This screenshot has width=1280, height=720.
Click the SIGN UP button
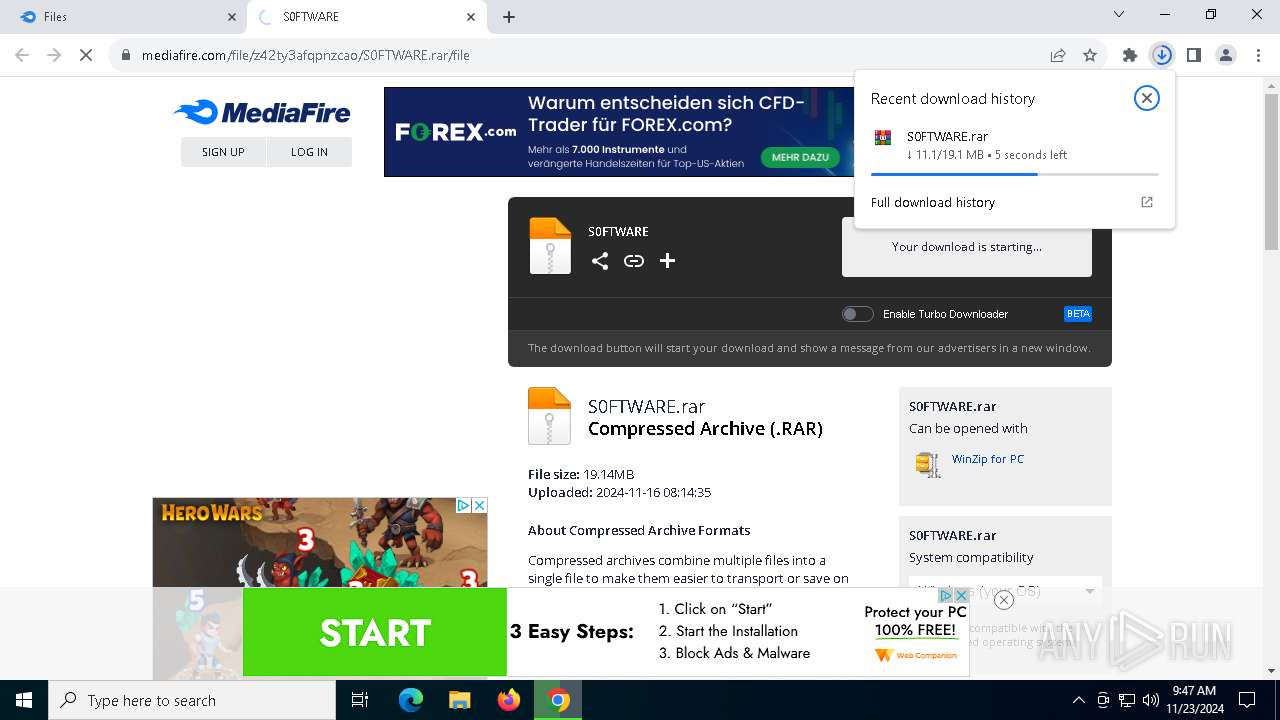[x=223, y=152]
